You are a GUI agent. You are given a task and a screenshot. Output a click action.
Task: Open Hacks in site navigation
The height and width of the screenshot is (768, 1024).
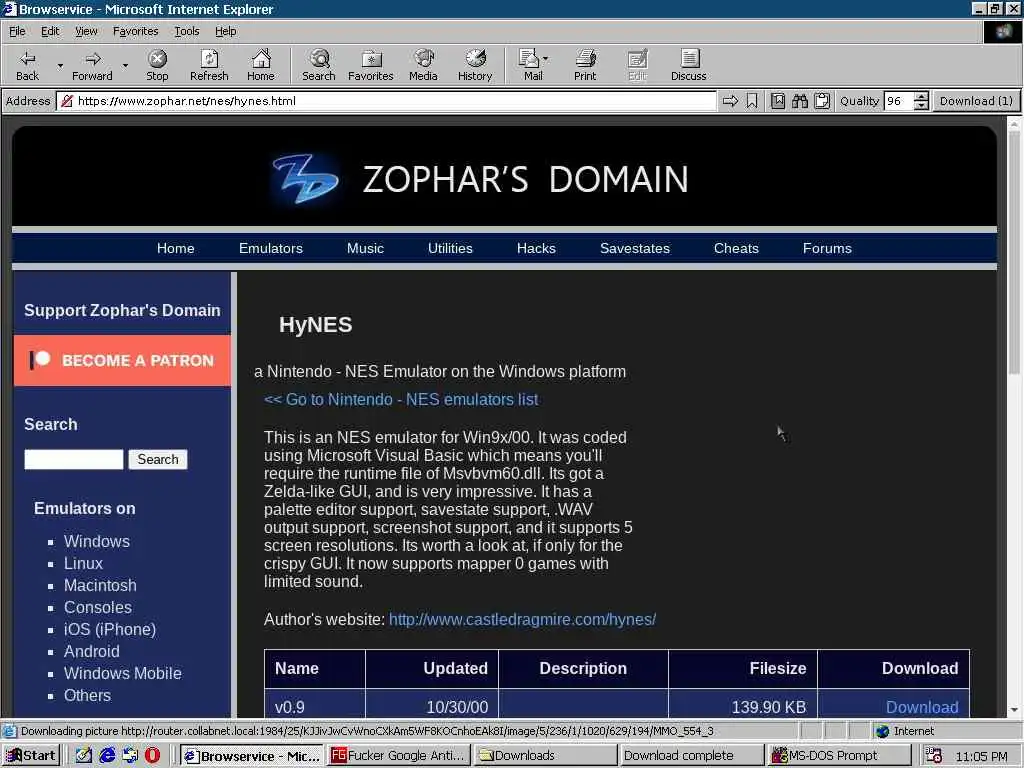coord(536,248)
